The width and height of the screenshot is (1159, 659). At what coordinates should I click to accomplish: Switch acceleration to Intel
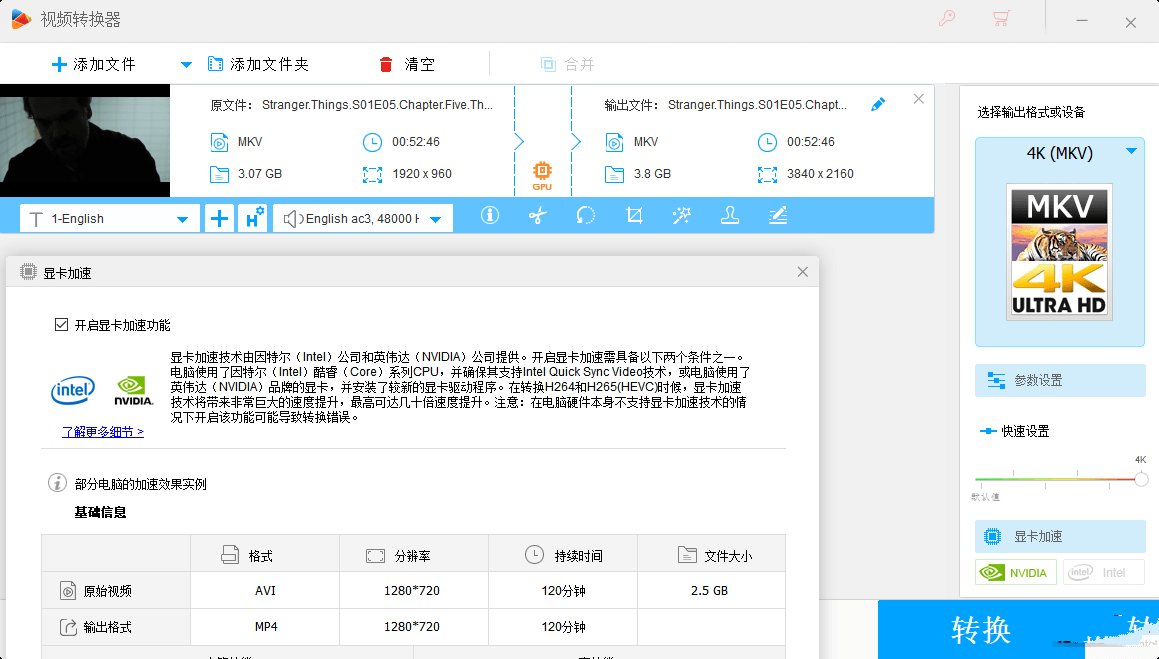(1104, 572)
